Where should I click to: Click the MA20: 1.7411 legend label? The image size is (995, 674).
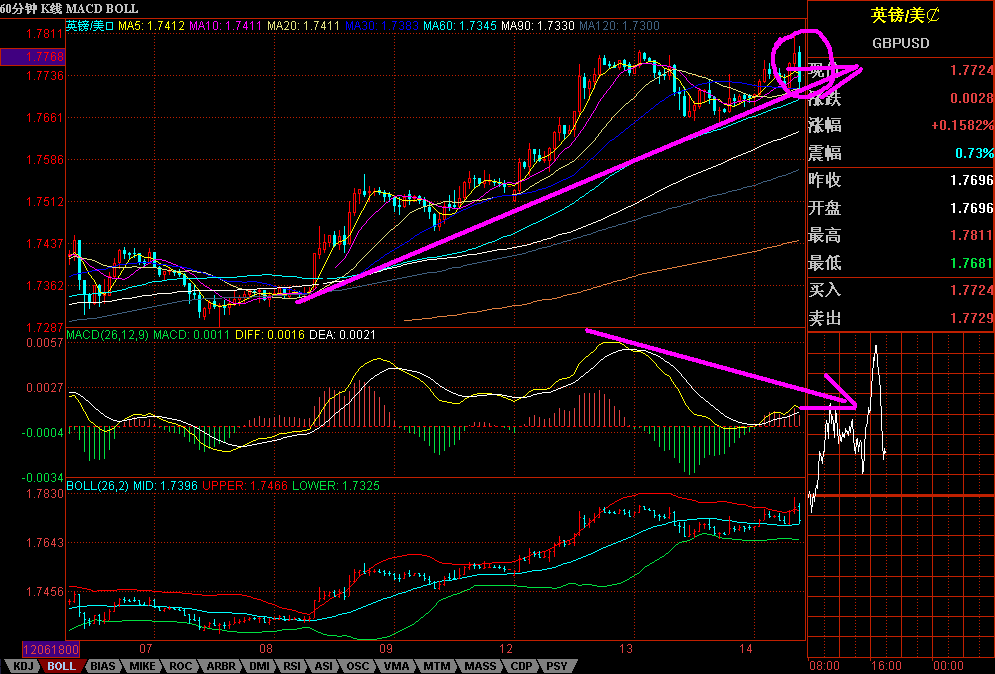[303, 26]
